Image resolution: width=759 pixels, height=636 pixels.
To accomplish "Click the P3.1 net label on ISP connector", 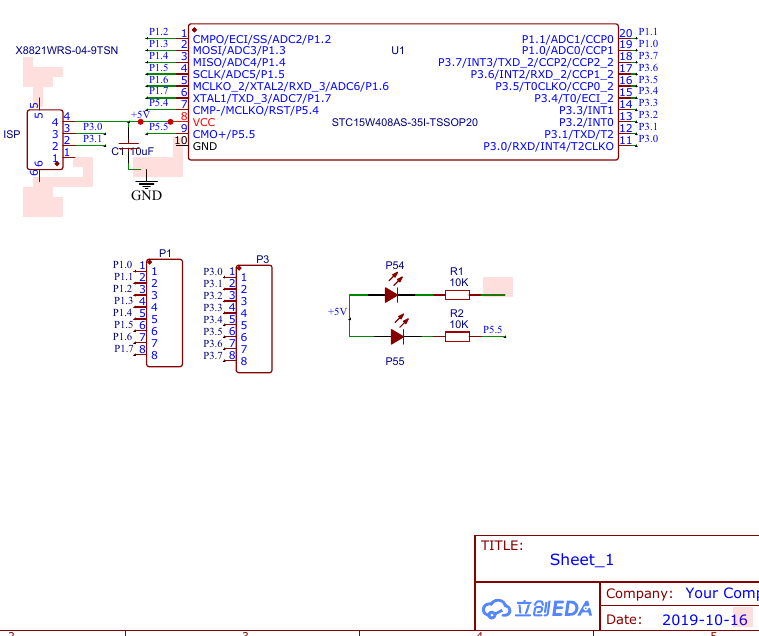I will pos(92,138).
